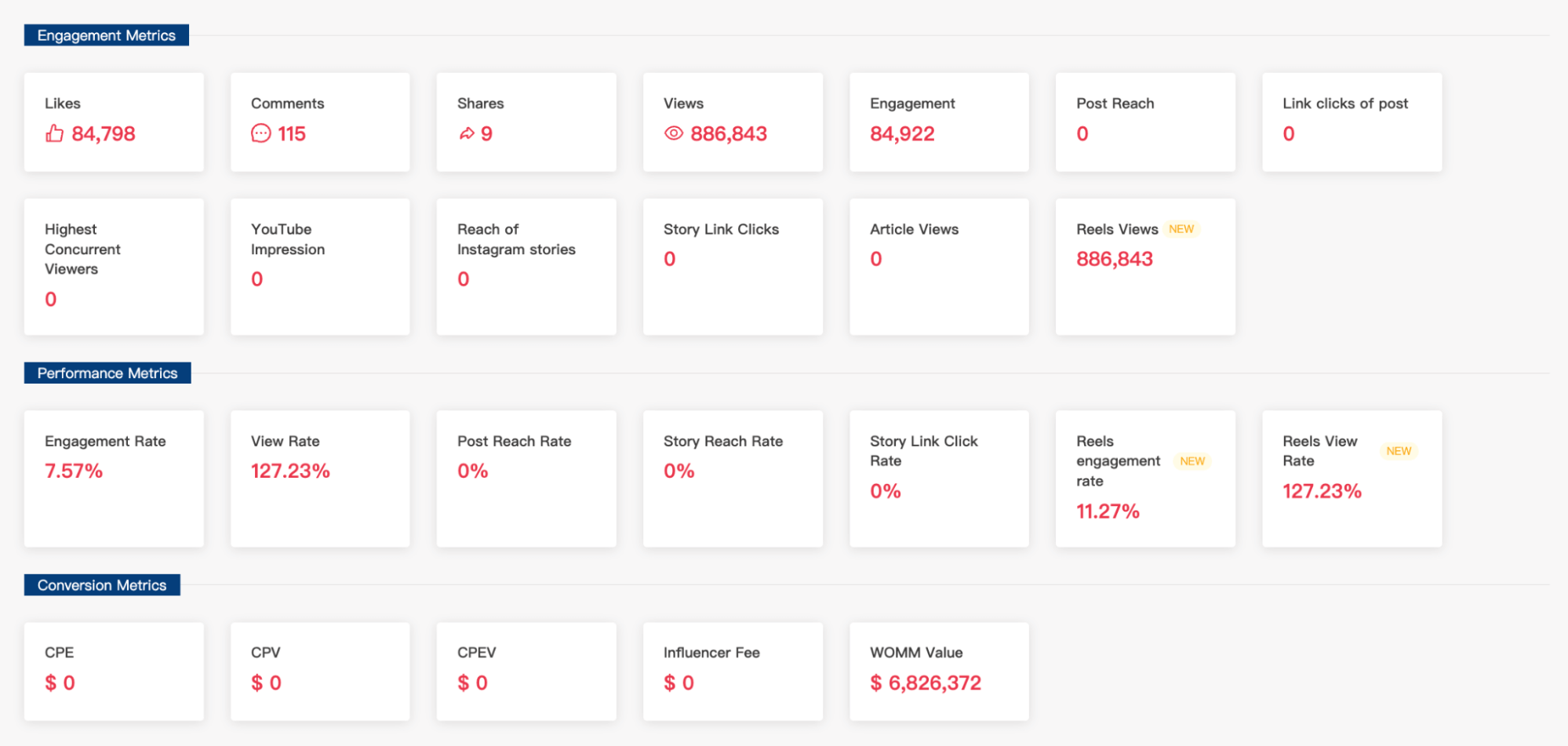The width and height of the screenshot is (1568, 746).
Task: Click the CPV value $ 0
Action: [266, 683]
